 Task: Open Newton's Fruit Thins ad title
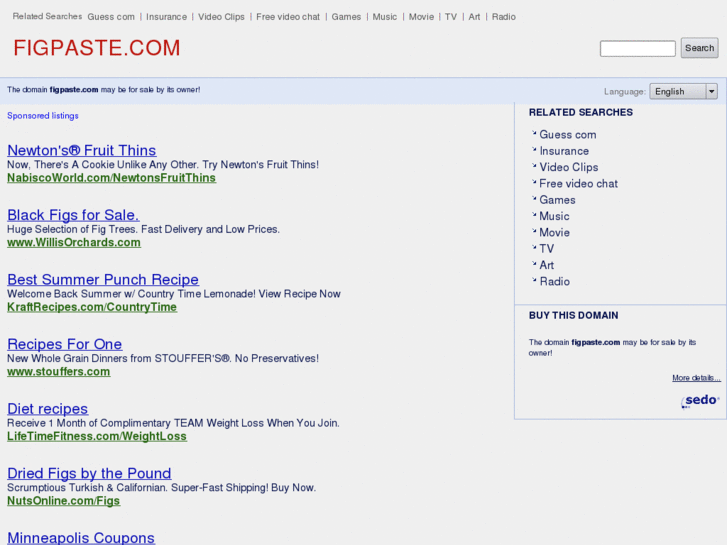[82, 150]
